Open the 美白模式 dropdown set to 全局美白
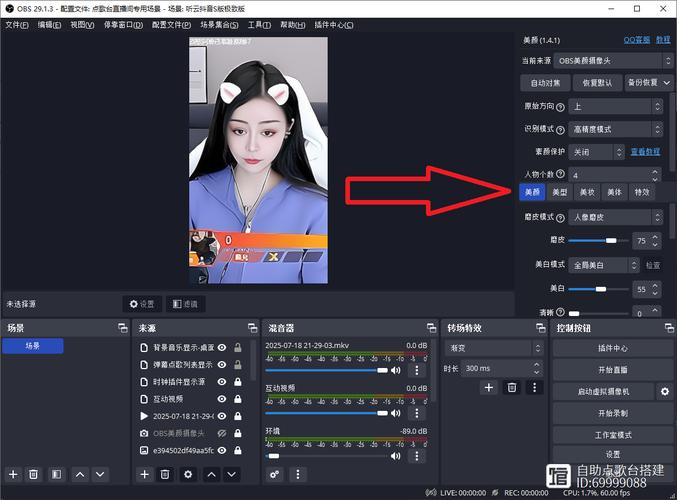The width and height of the screenshot is (677, 500). coord(604,265)
